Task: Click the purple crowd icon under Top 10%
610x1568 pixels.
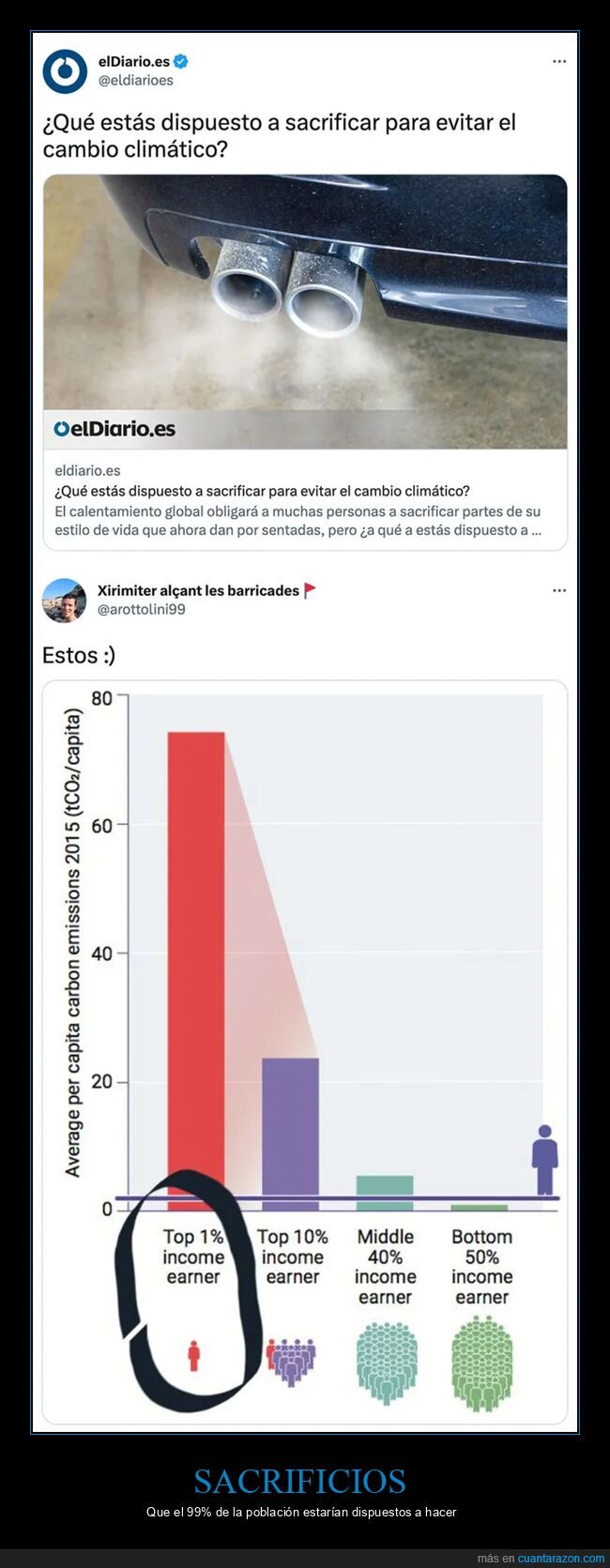Action: (x=291, y=1362)
